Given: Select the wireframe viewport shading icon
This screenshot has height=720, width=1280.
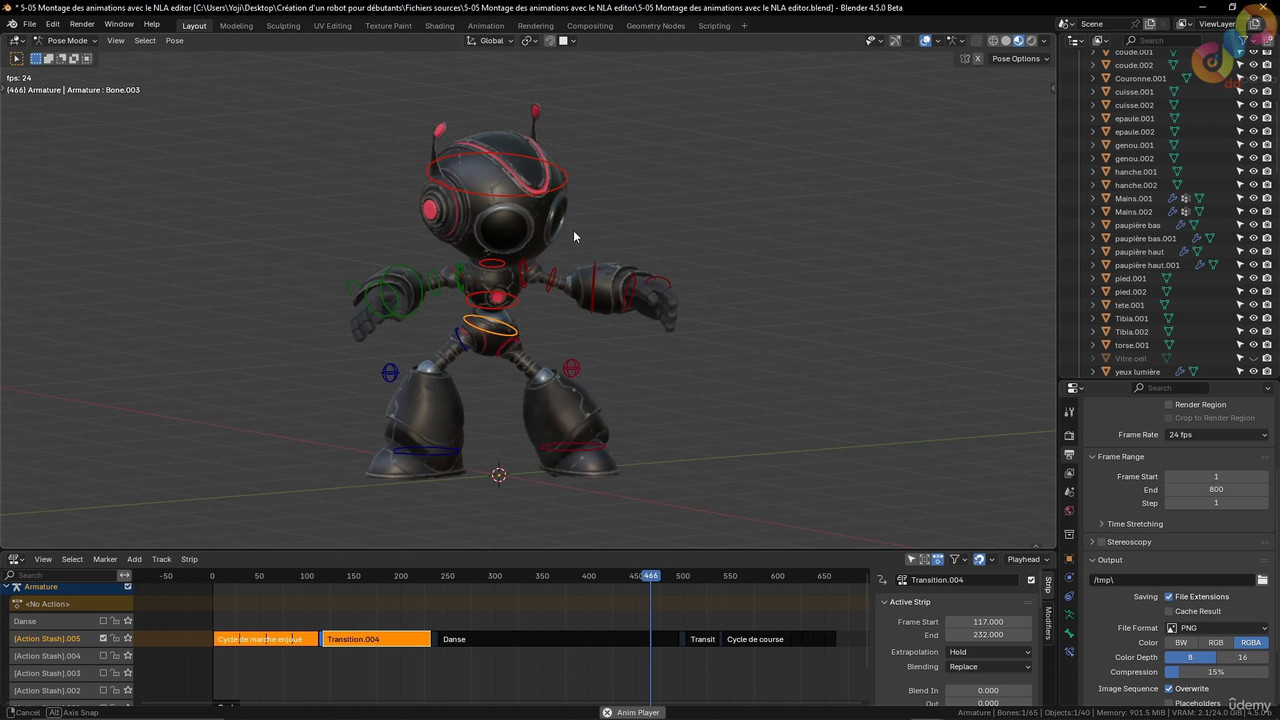Looking at the screenshot, I should [993, 41].
